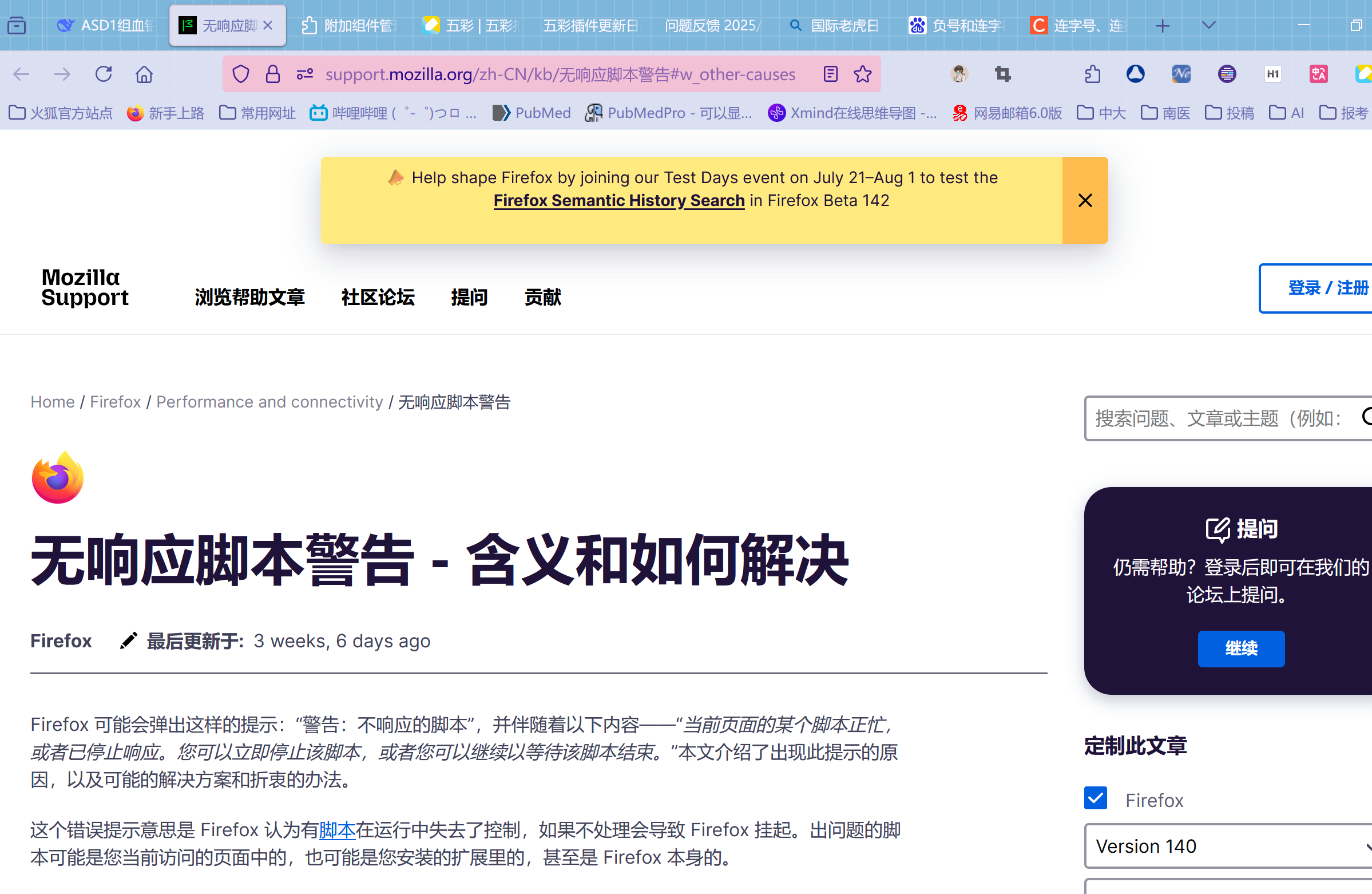Toggle Reader View icon
Screen dimensions: 1372x894
pyautogui.click(x=830, y=74)
